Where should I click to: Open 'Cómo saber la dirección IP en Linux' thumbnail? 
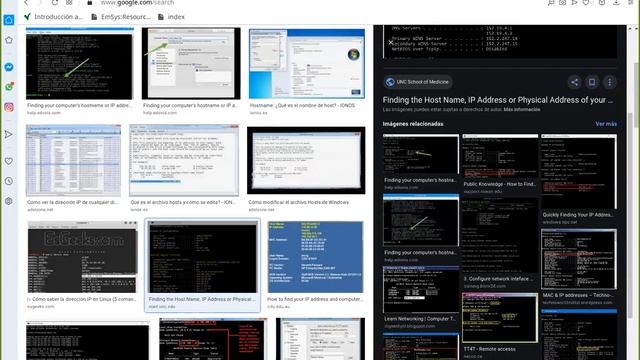click(82, 257)
